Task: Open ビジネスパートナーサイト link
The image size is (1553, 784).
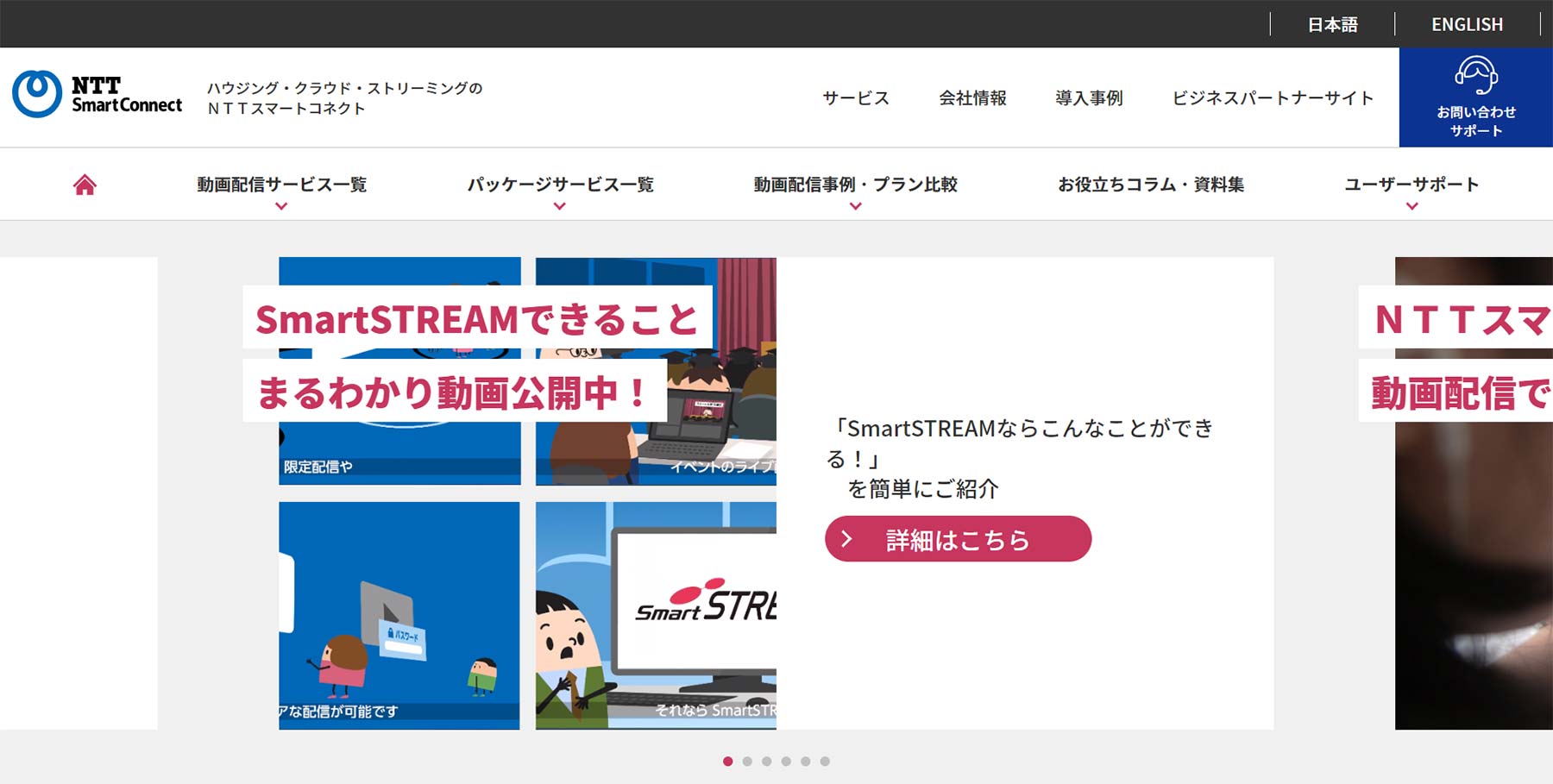Action: point(1273,97)
